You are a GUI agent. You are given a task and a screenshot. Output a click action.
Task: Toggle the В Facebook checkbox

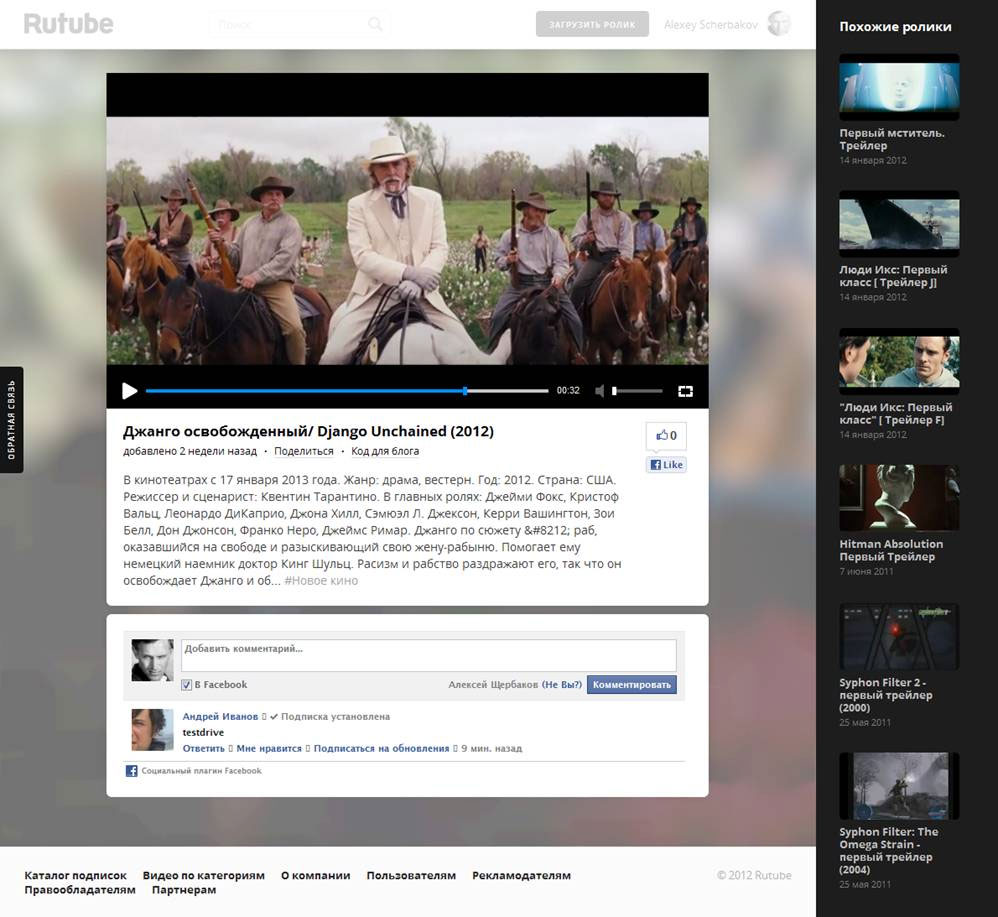pyautogui.click(x=186, y=685)
